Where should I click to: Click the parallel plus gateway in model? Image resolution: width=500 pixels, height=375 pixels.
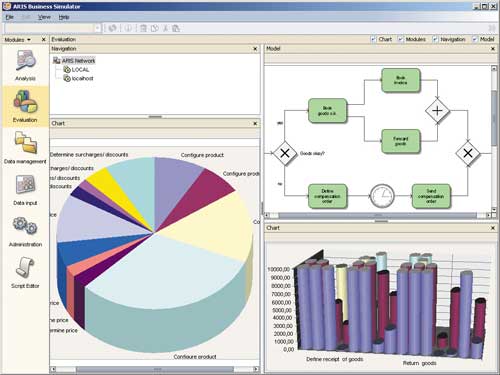437,111
